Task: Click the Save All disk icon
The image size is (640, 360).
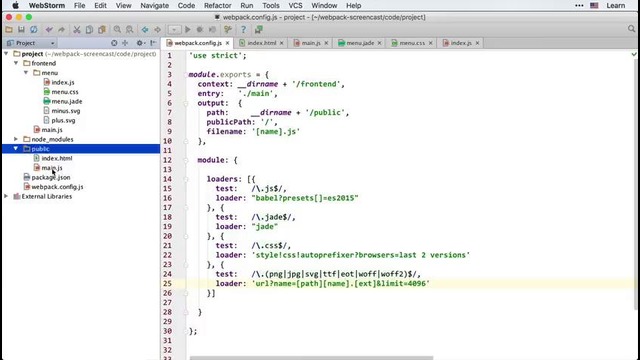Action: [x=21, y=29]
